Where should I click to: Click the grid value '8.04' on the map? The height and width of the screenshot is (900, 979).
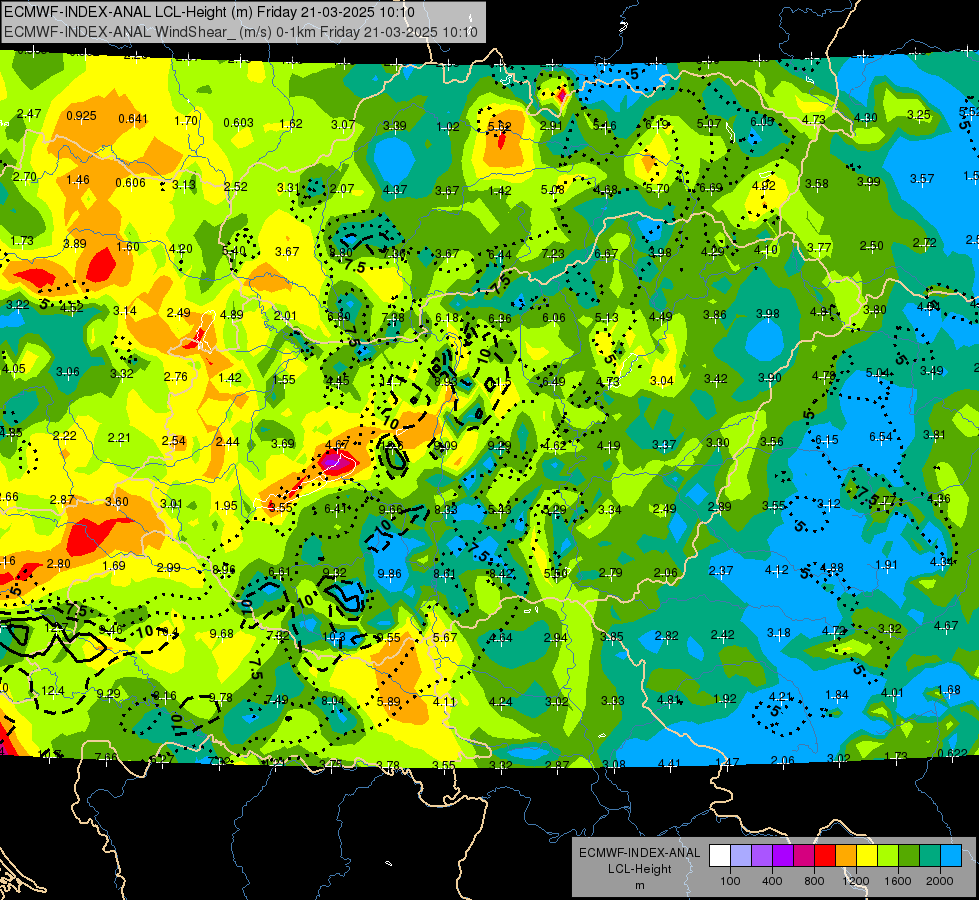click(x=333, y=701)
